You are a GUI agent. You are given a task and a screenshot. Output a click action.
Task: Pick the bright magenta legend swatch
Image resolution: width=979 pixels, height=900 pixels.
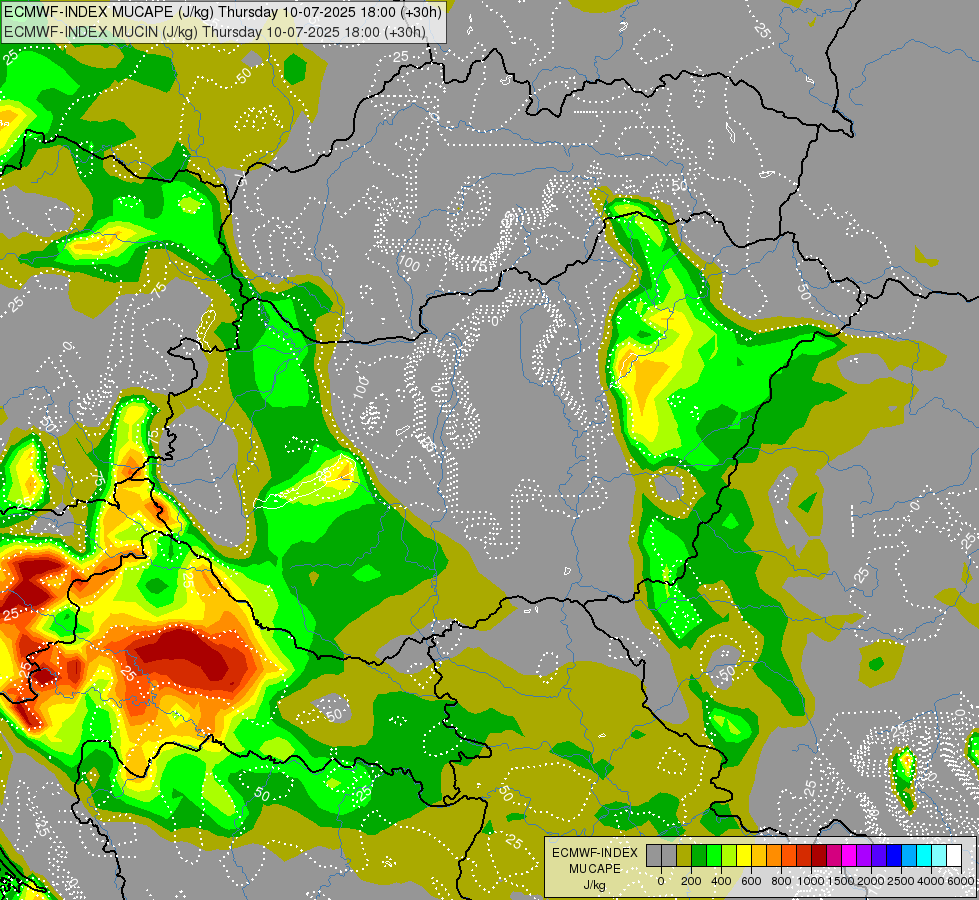pyautogui.click(x=849, y=855)
